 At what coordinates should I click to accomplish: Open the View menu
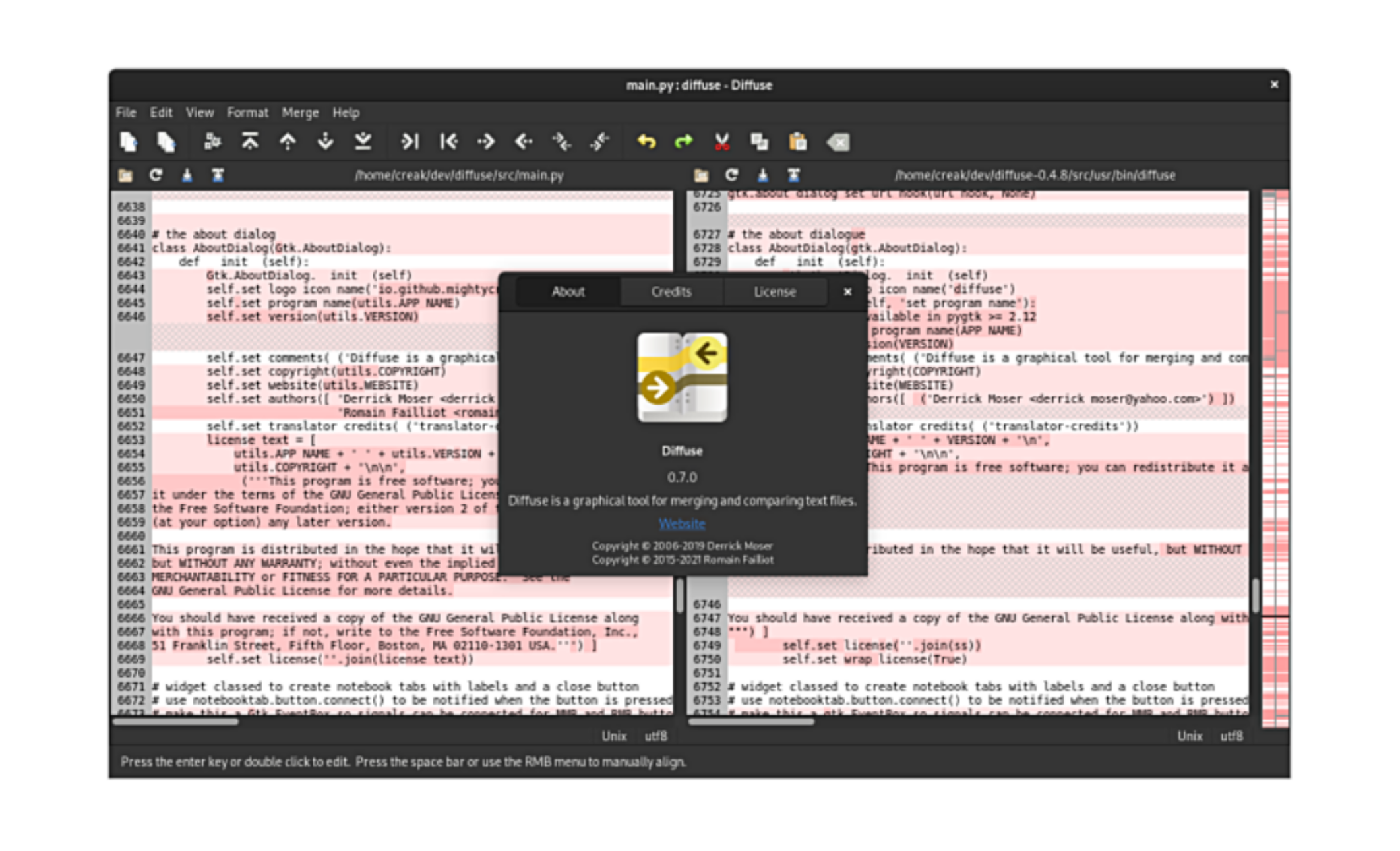200,113
